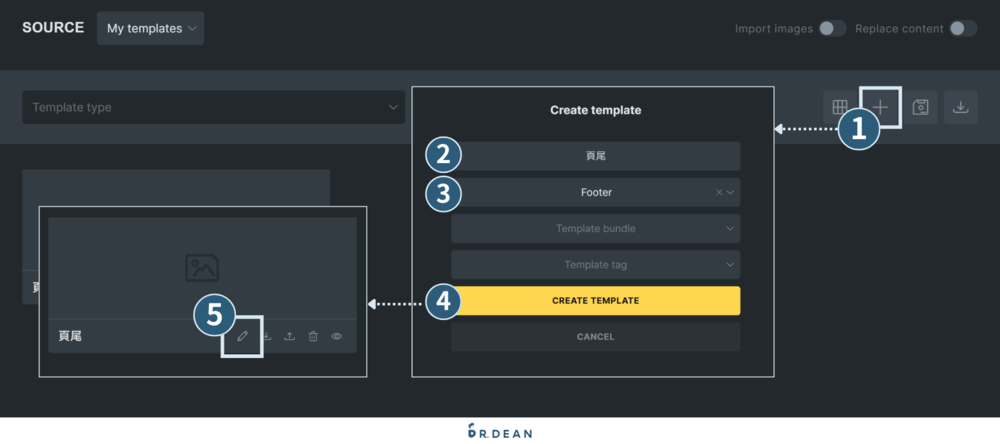Clear the Footer selection with the X icon
Screen dimensions: 1000x444
(719, 192)
